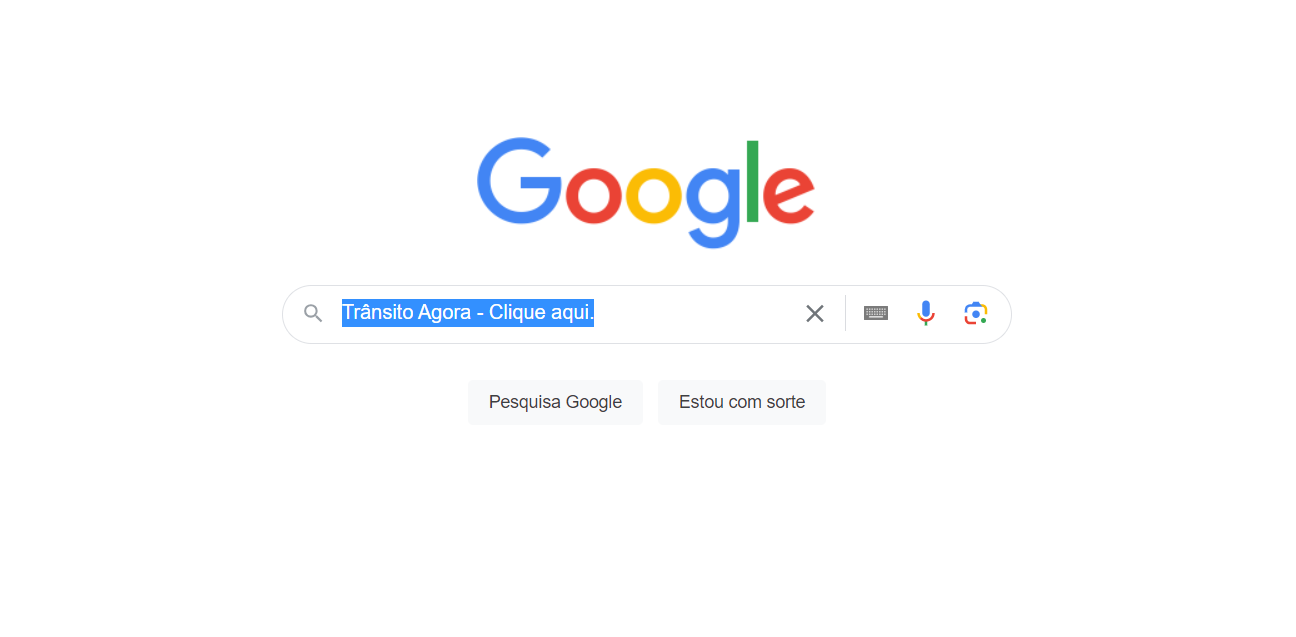Click the Clique aqui. text in the query
The image size is (1296, 637).
(541, 313)
